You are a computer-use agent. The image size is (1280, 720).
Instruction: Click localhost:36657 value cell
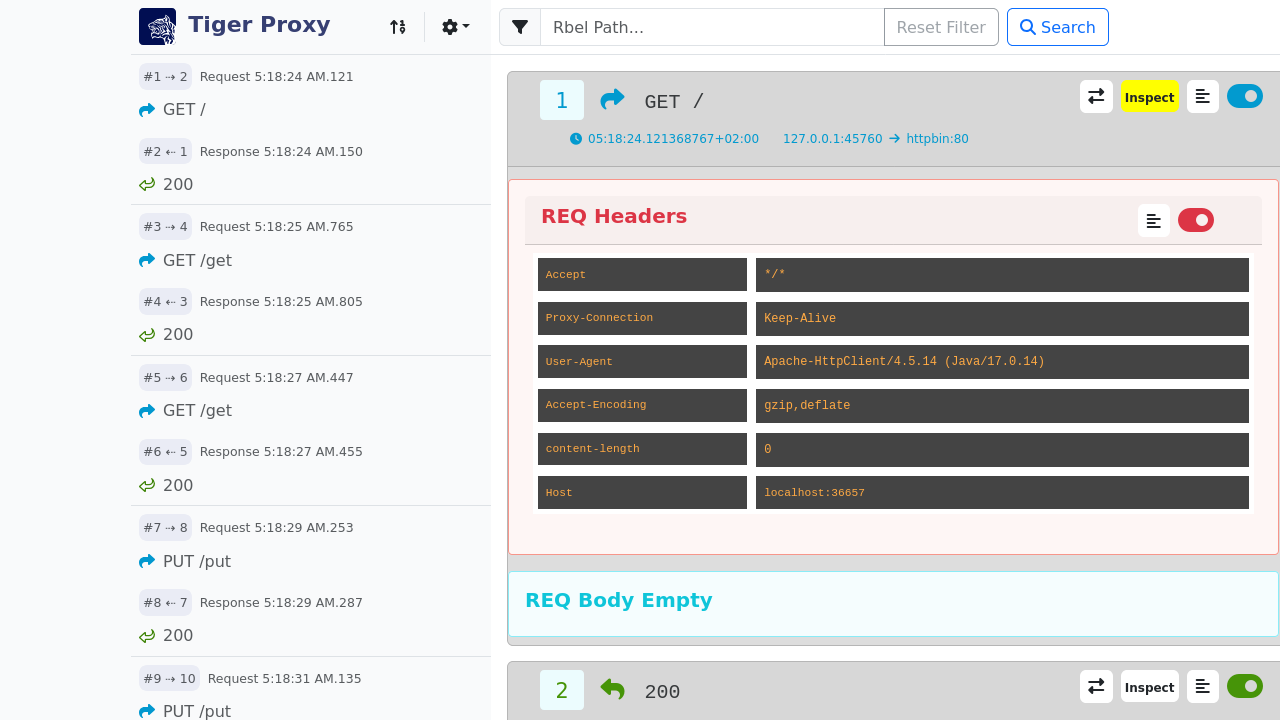(1002, 493)
